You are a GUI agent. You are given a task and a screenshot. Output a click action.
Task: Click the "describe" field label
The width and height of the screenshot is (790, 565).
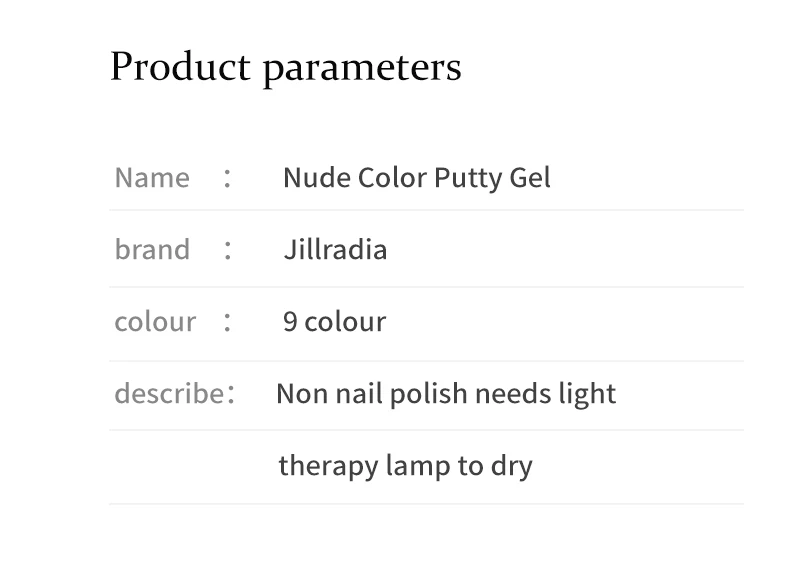coord(168,393)
